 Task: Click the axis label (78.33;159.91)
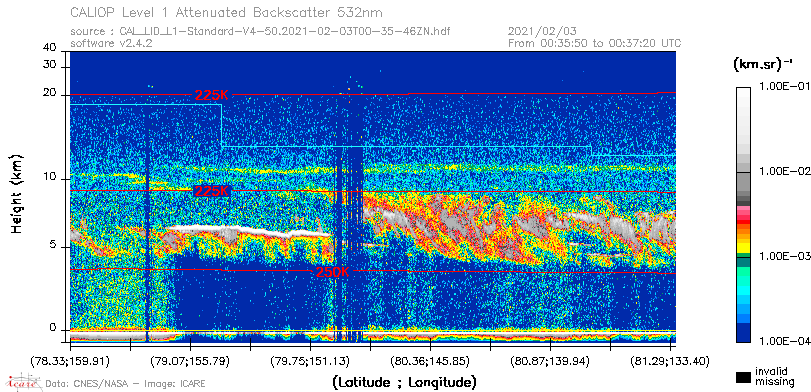pyautogui.click(x=70, y=360)
